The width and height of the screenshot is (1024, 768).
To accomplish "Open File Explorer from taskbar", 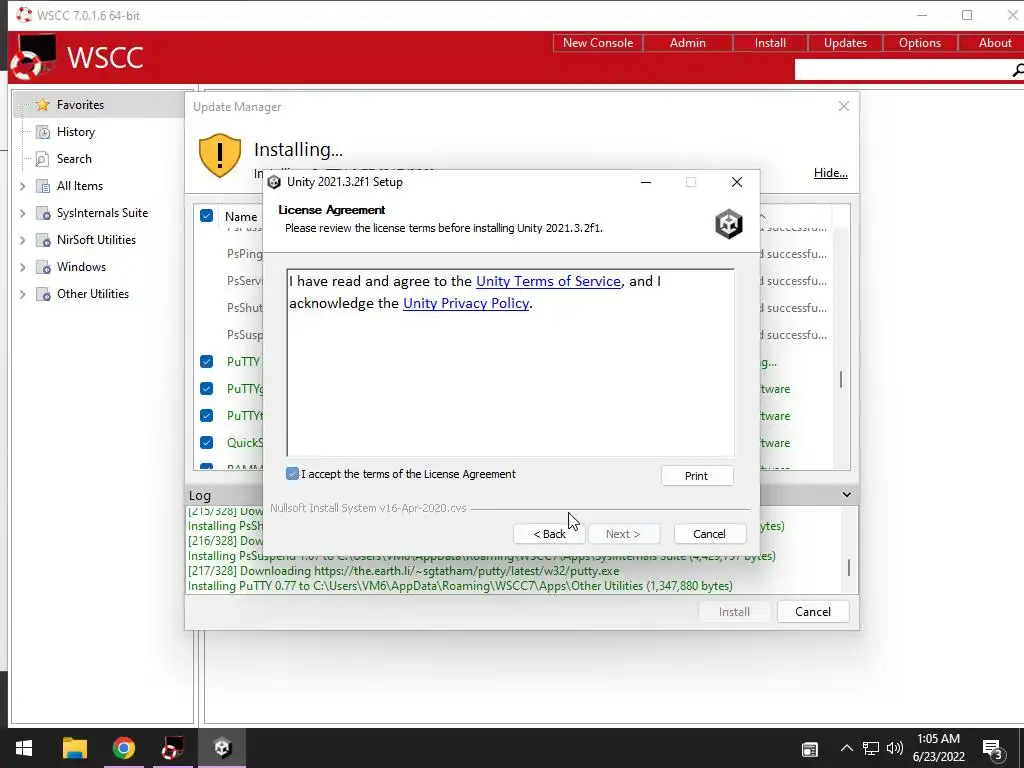I will (x=74, y=748).
